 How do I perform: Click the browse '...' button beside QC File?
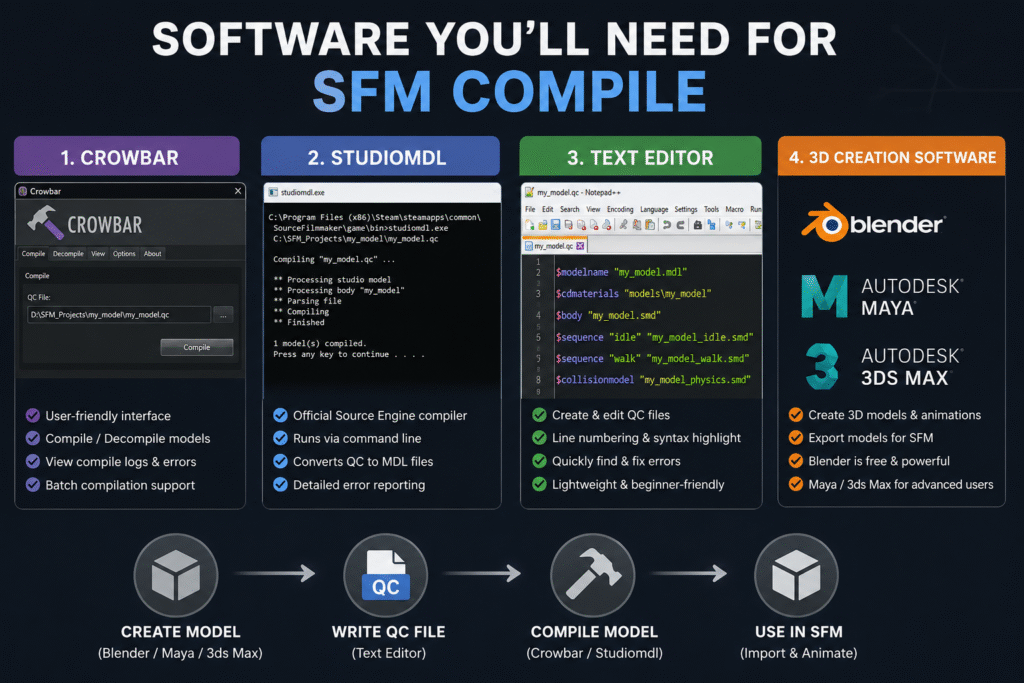click(223, 315)
